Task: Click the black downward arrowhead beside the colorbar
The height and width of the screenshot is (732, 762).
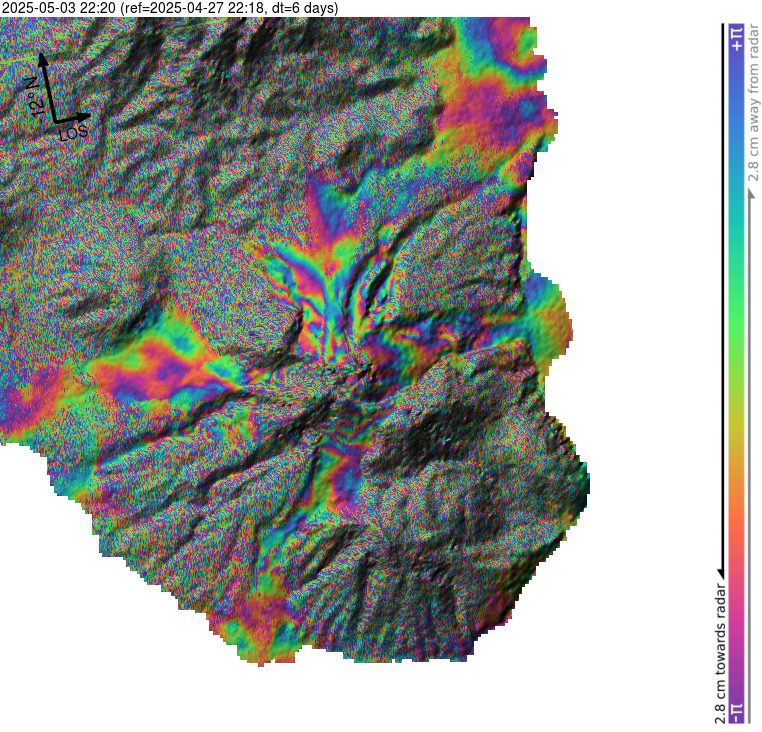Action: click(720, 570)
